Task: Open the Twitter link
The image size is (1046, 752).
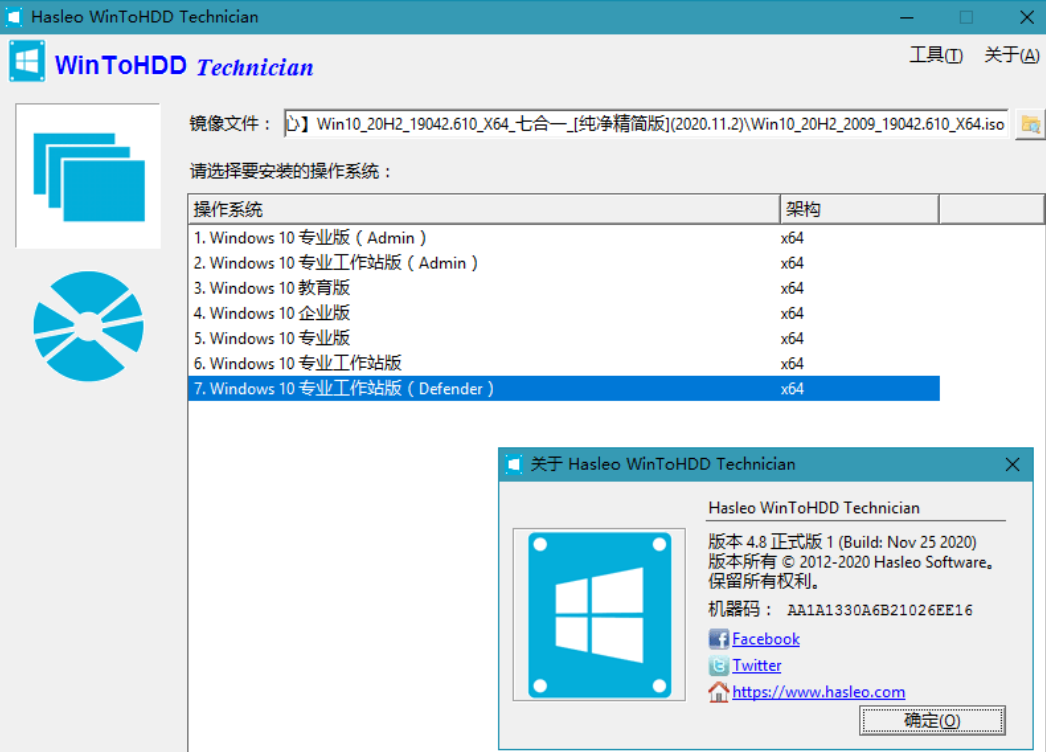Action: (x=756, y=665)
